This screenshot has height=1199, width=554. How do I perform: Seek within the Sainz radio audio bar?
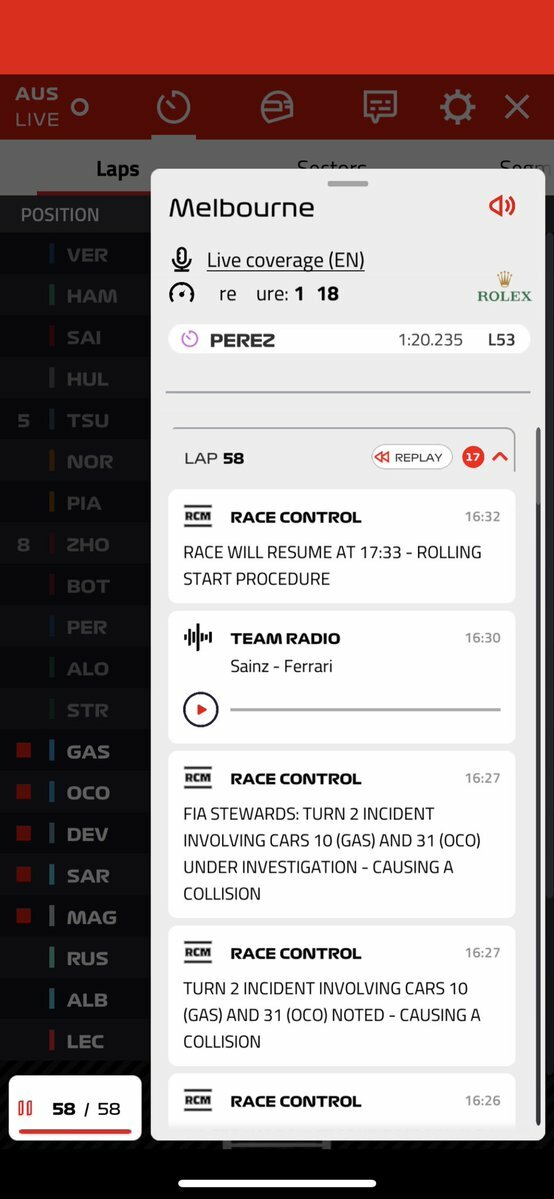pyautogui.click(x=365, y=710)
